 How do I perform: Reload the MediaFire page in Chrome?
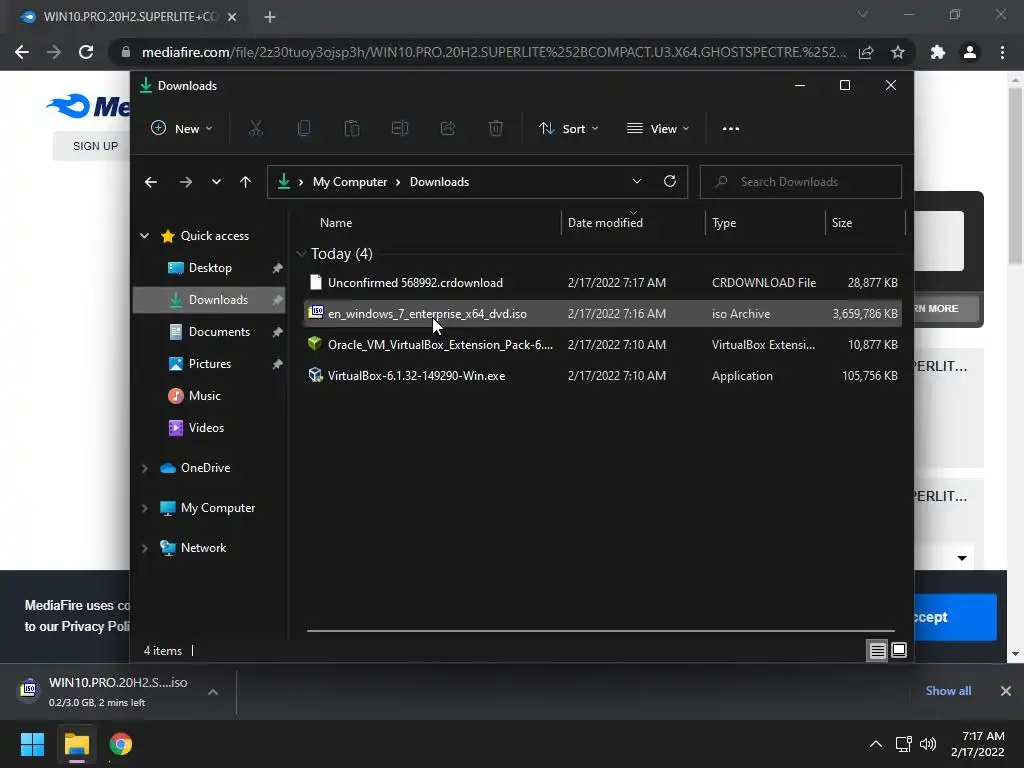pos(86,52)
